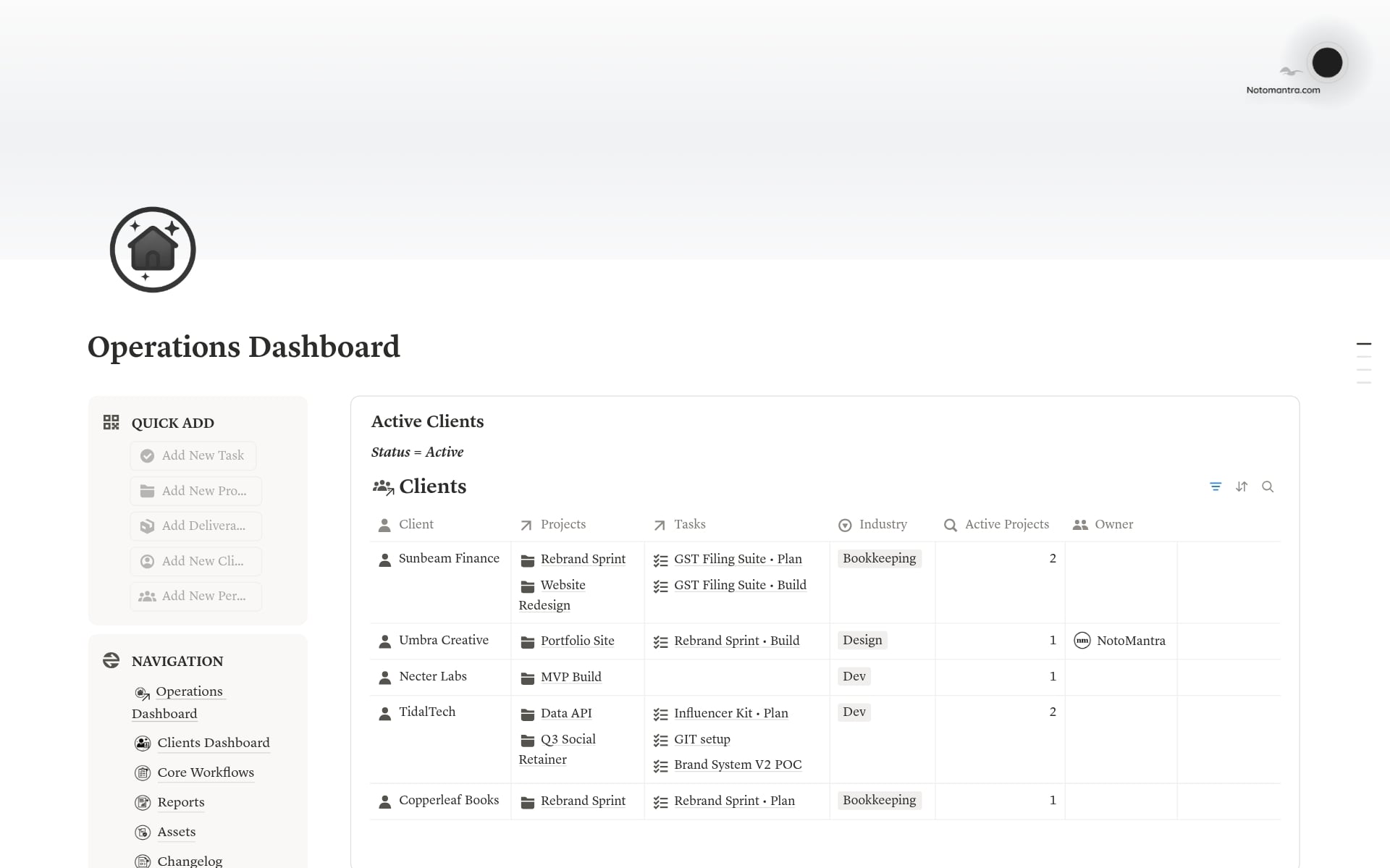Click the Industry column header
Viewport: 1390px width, 868px height.
point(882,524)
